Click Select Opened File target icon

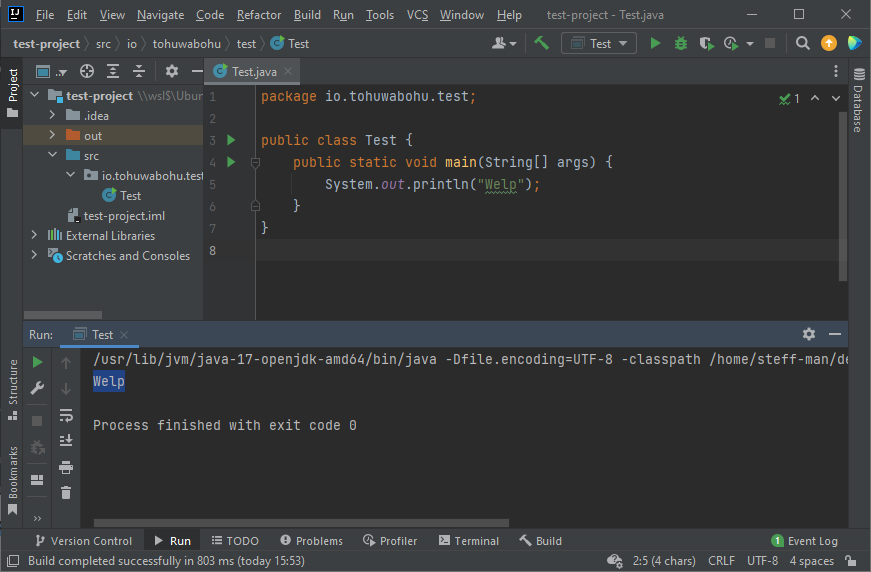pyautogui.click(x=87, y=71)
